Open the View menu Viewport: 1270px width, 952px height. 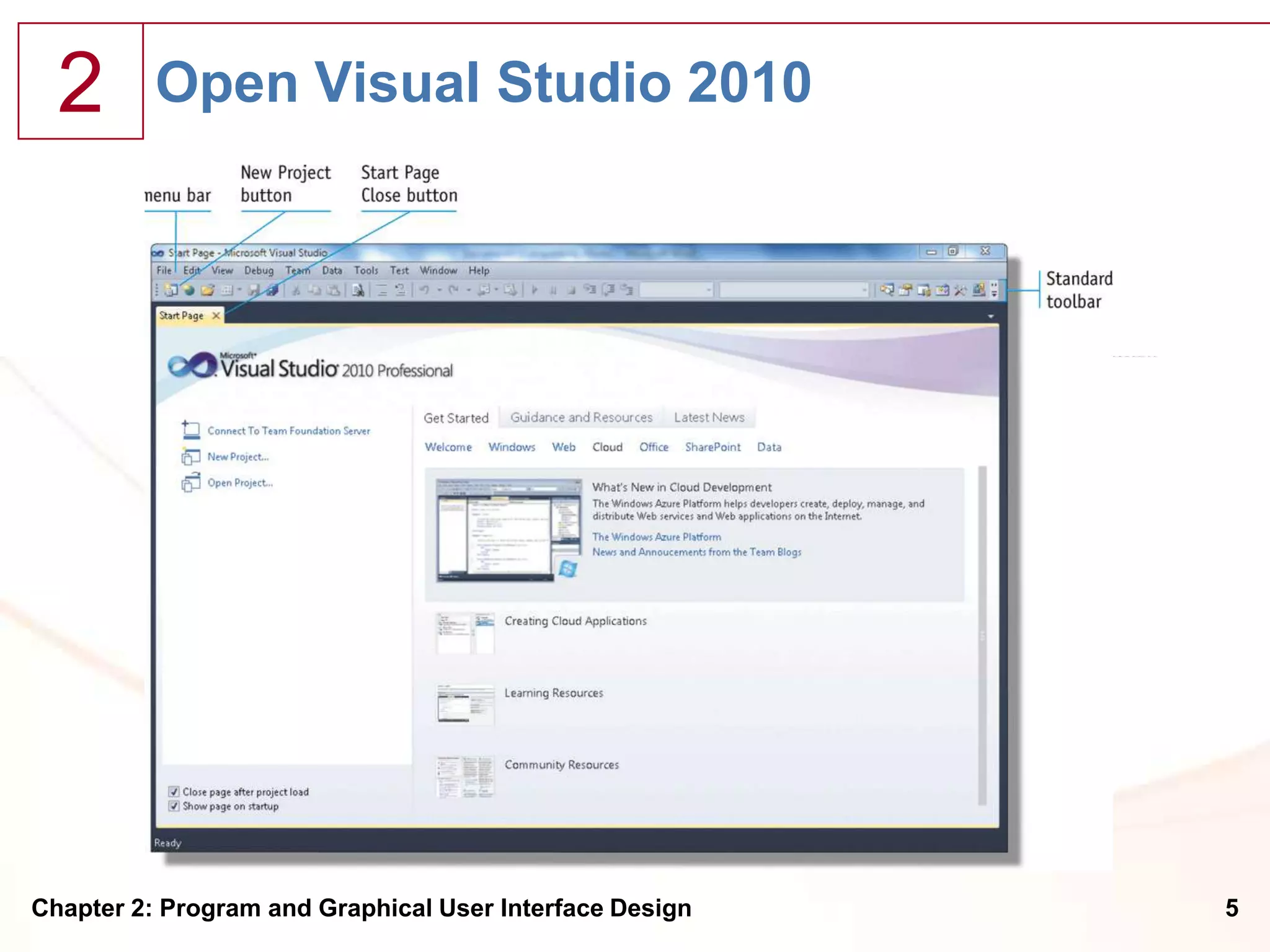222,270
